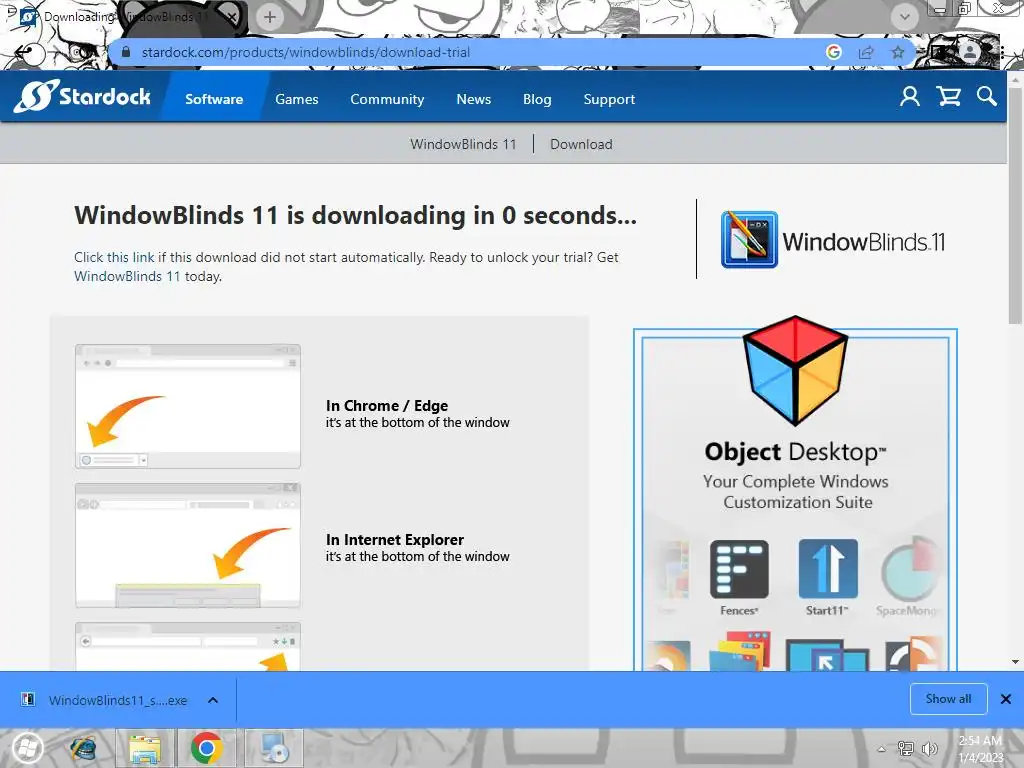Click the 'WindowBlinds 11' purchase link
1024x768 pixels.
[127, 276]
